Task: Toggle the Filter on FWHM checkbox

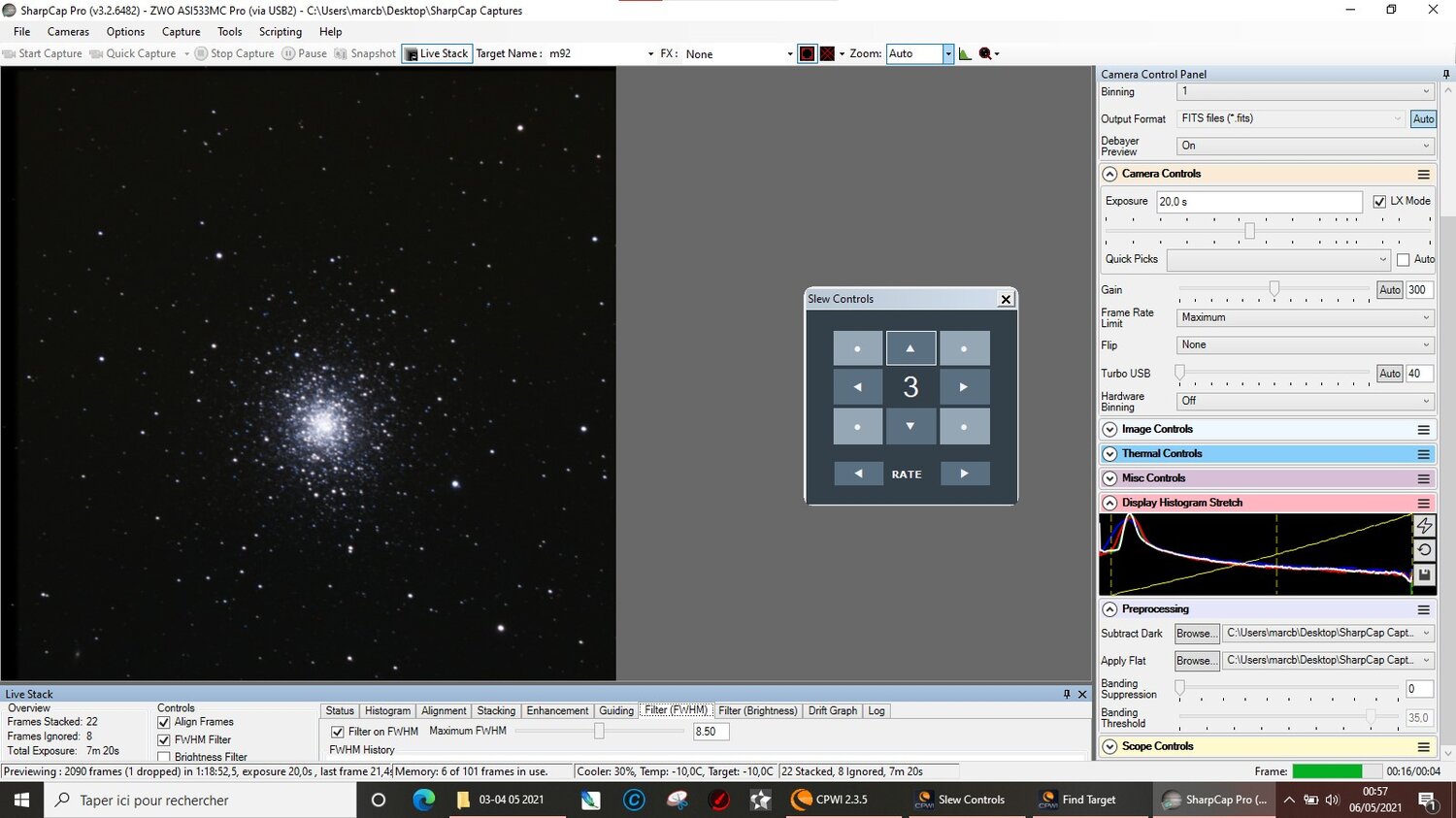Action: pos(338,732)
